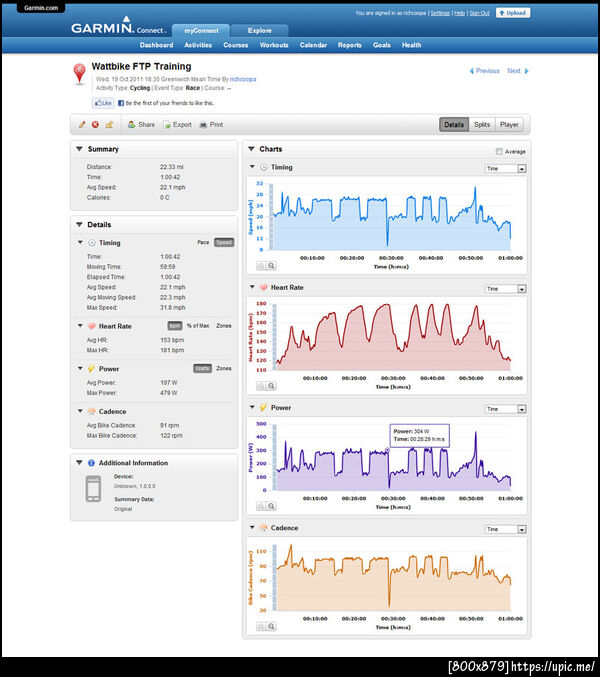600x677 pixels.
Task: Enable the Average checkbox in Charts
Action: [x=499, y=152]
